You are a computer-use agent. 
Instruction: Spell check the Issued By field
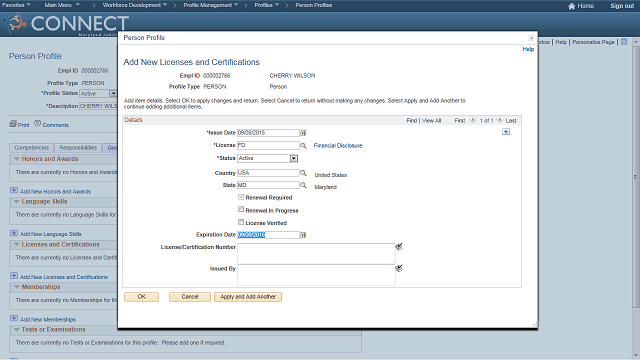tap(399, 268)
